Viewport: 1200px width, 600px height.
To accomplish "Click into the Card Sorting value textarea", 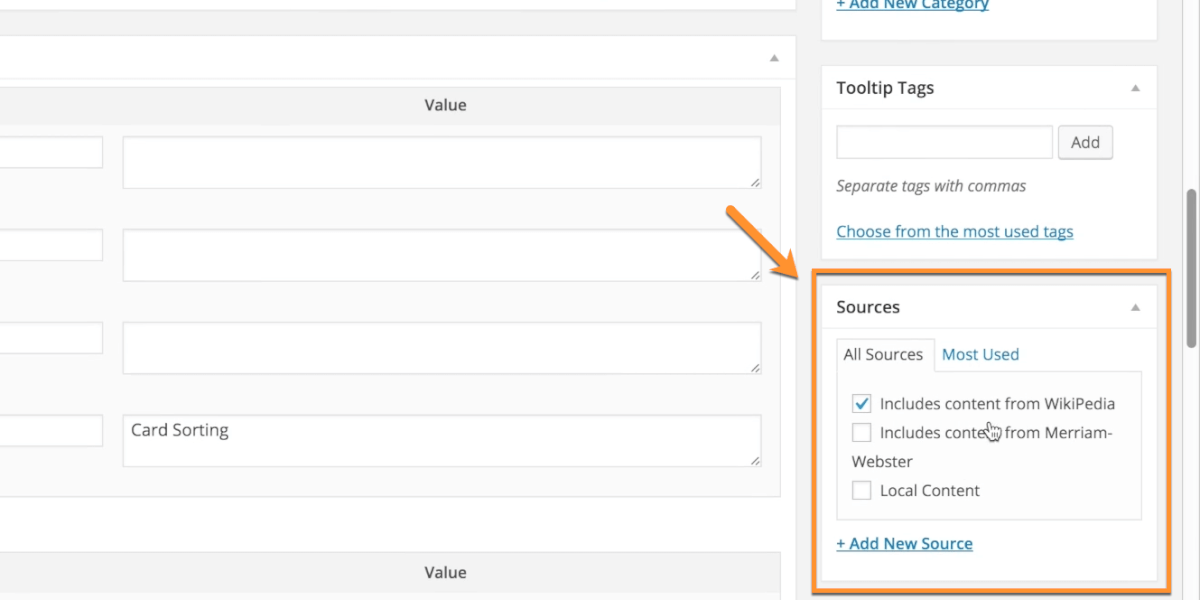I will (440, 441).
